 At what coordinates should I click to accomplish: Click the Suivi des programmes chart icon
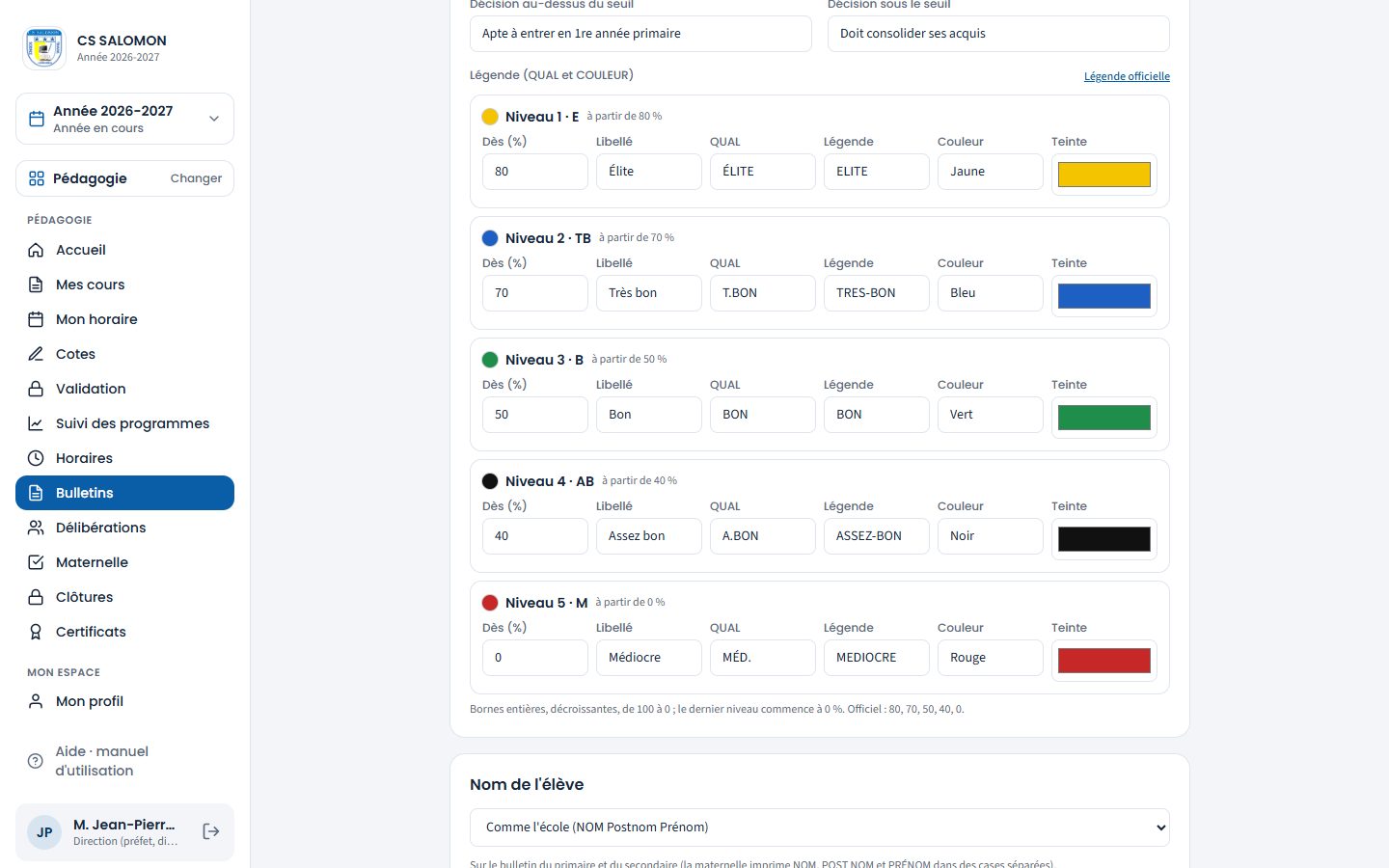tap(36, 423)
